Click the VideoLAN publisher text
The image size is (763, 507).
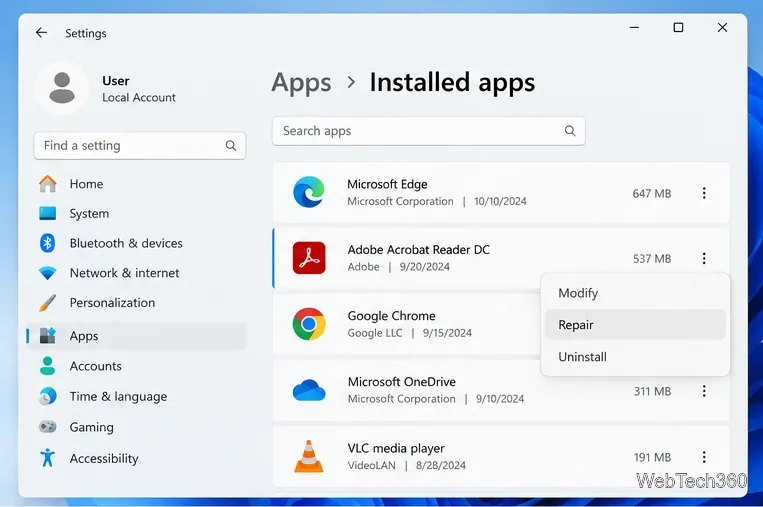tap(371, 465)
